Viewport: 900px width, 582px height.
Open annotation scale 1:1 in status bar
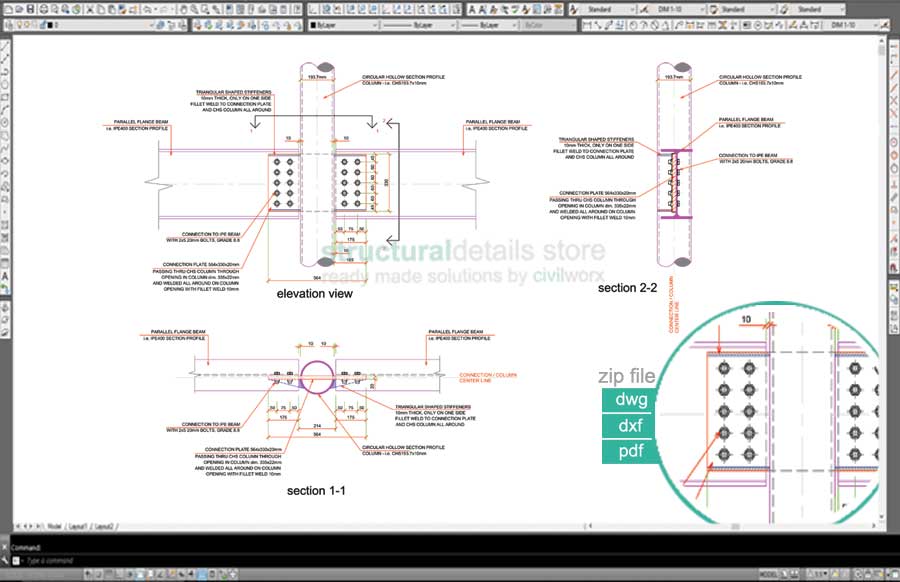coord(818,573)
